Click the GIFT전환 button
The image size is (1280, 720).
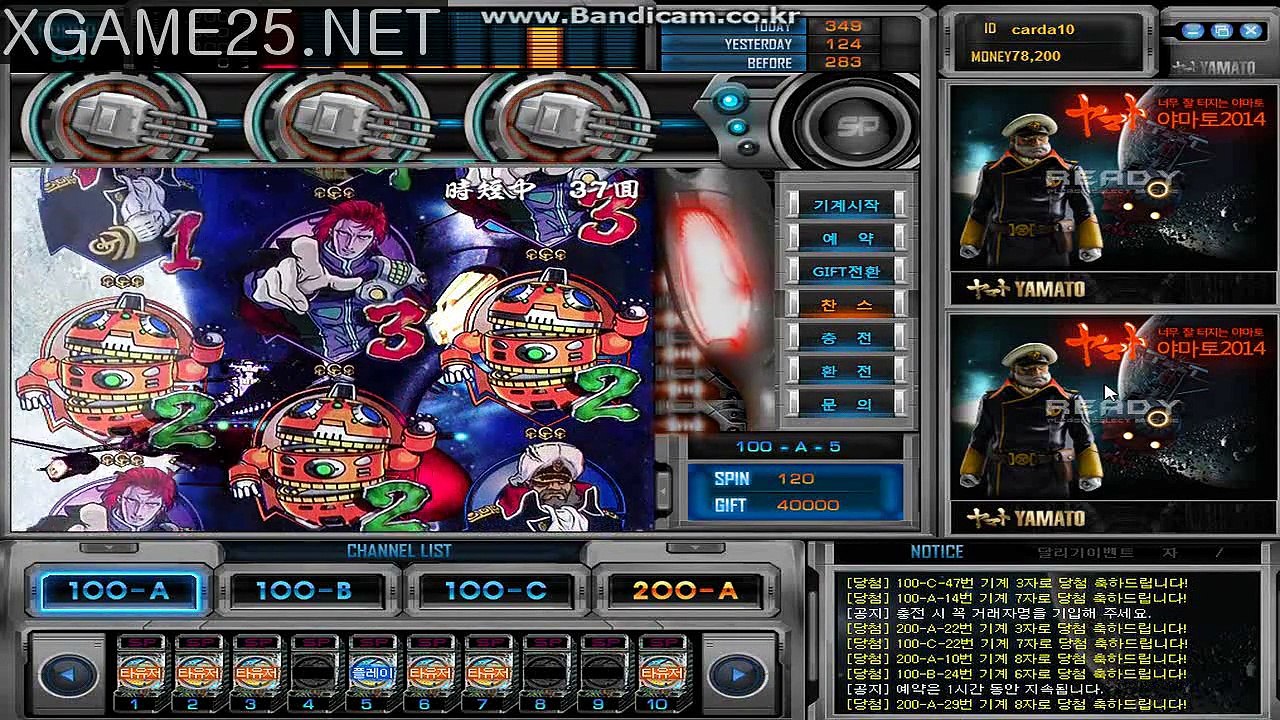pyautogui.click(x=846, y=271)
